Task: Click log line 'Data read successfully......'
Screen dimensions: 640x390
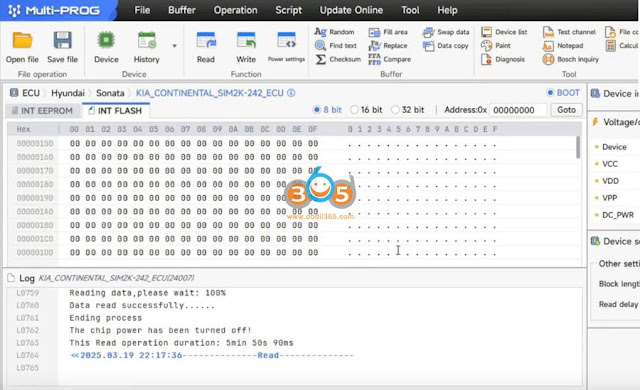Action: tap(142, 305)
